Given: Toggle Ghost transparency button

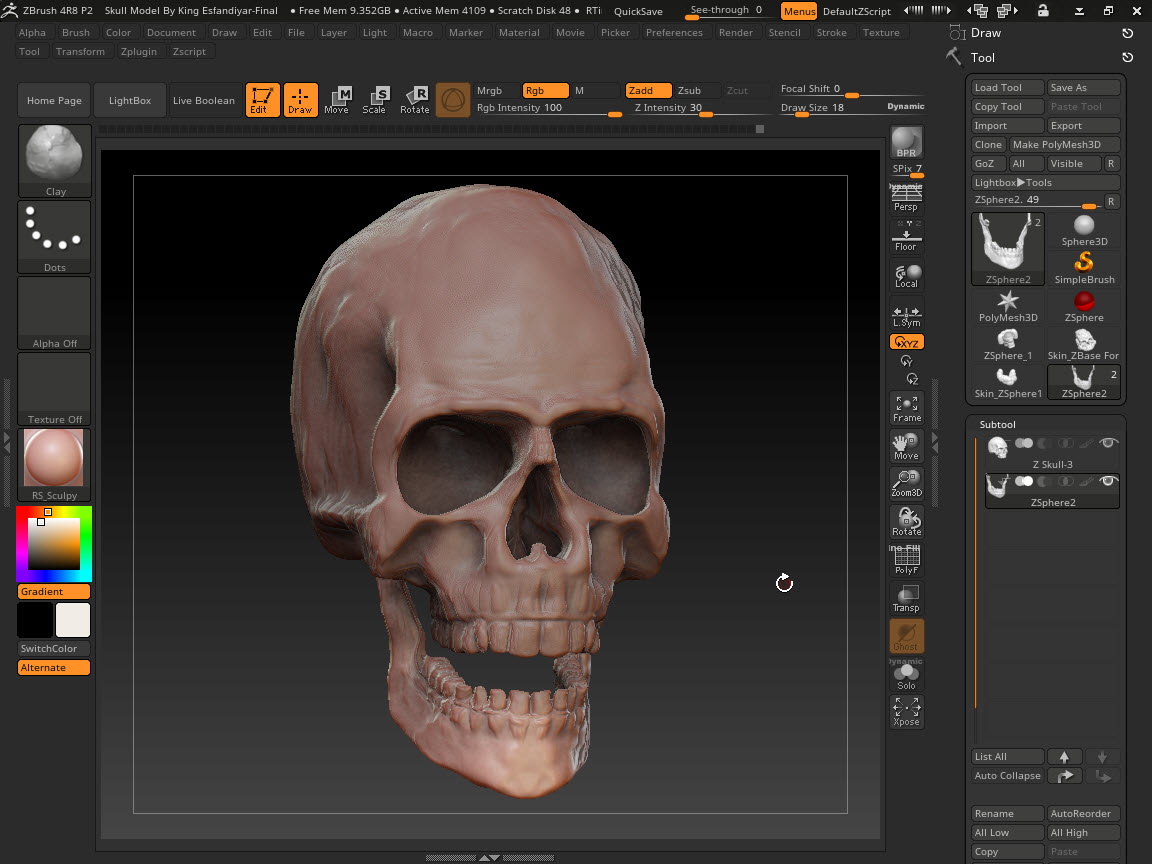Looking at the screenshot, I should coord(907,636).
